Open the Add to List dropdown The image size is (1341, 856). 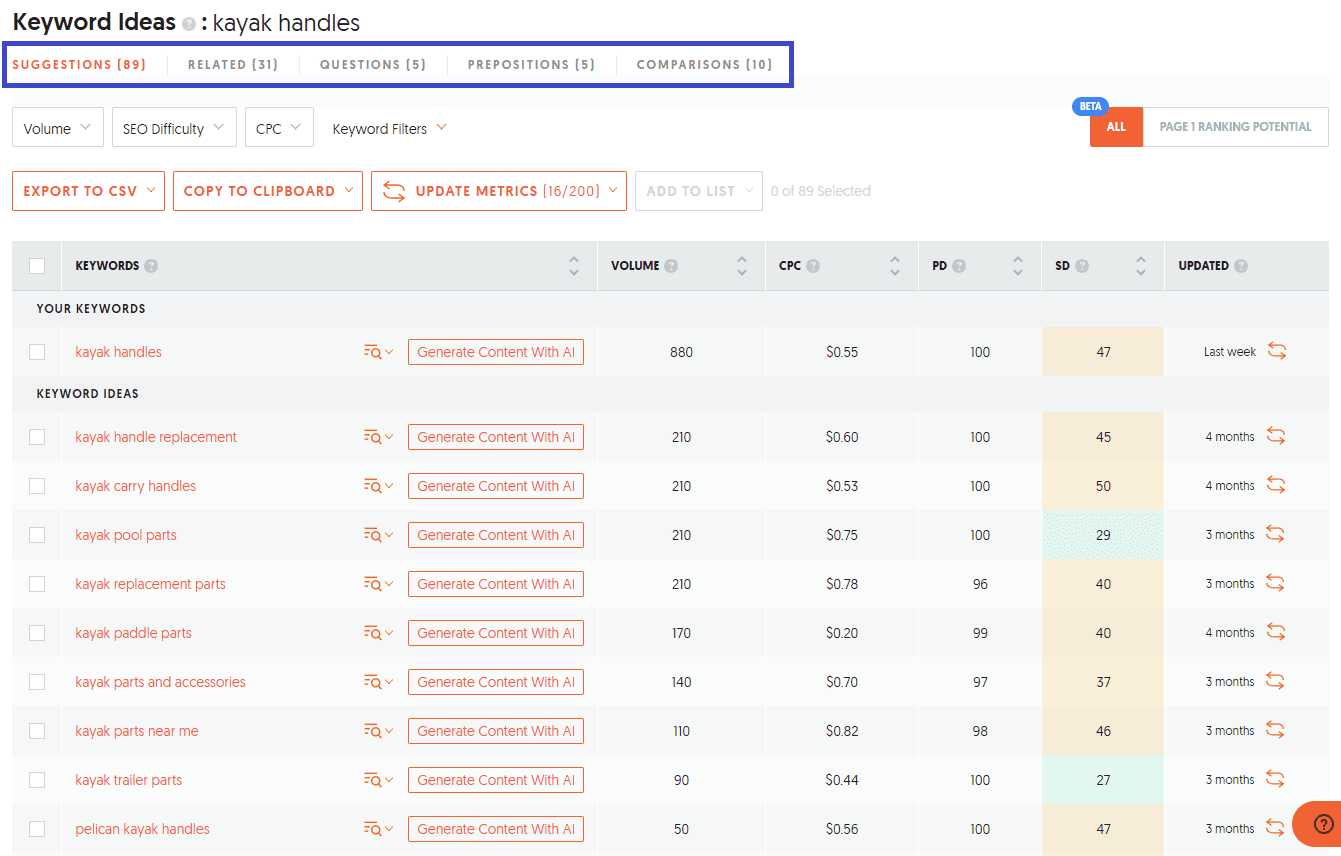(699, 191)
